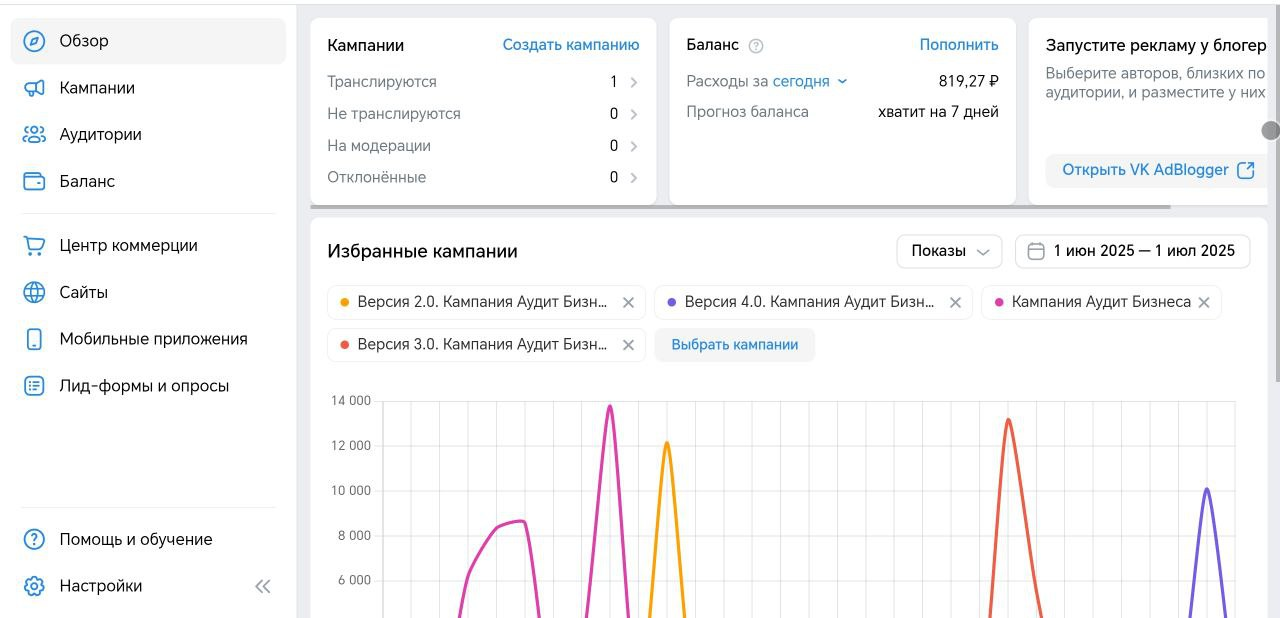The height and width of the screenshot is (618, 1280).
Task: Open На модерации row chevron
Action: click(635, 146)
